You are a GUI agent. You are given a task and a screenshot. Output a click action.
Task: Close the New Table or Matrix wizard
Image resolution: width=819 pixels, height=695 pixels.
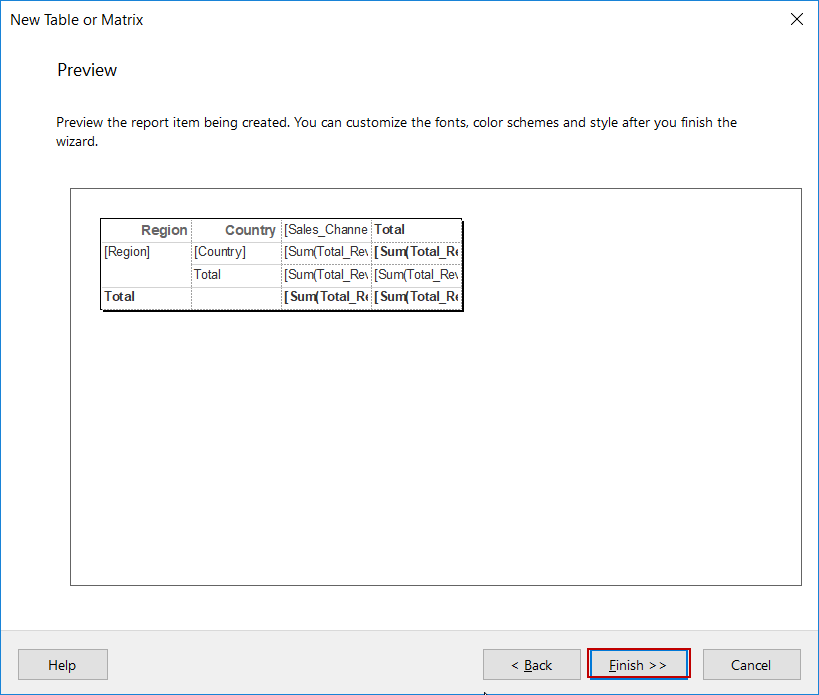tap(796, 18)
